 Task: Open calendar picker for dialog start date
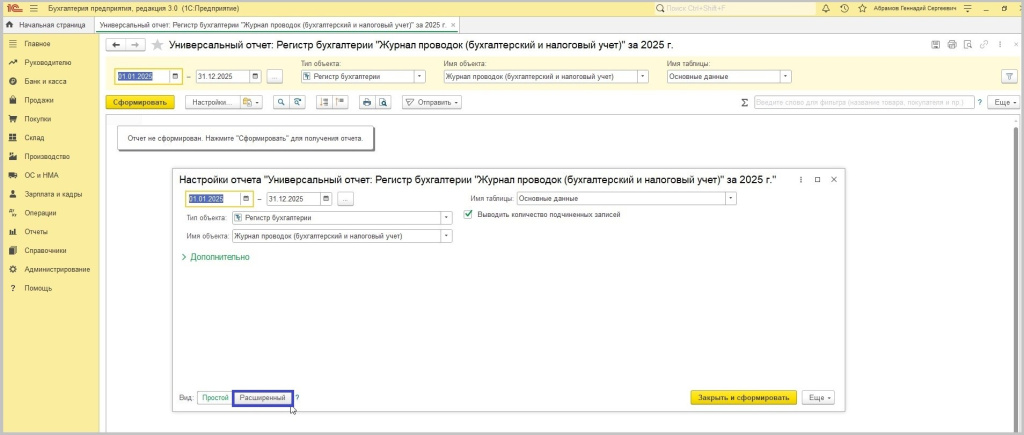pyautogui.click(x=245, y=198)
